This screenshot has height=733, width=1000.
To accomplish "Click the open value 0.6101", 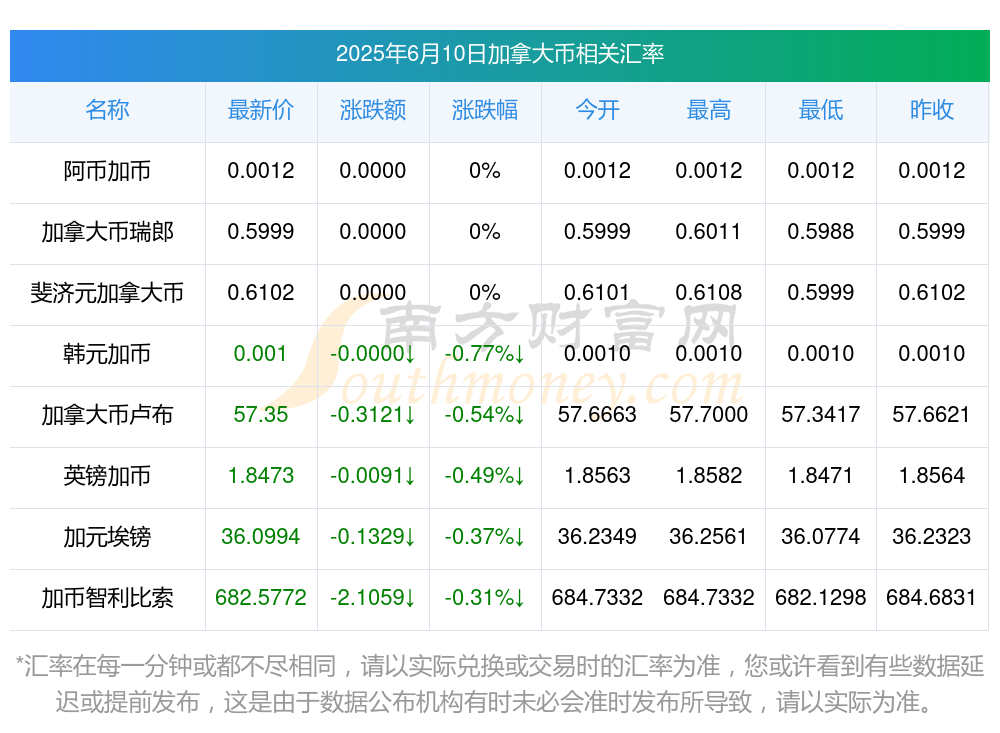I will 597,293.
